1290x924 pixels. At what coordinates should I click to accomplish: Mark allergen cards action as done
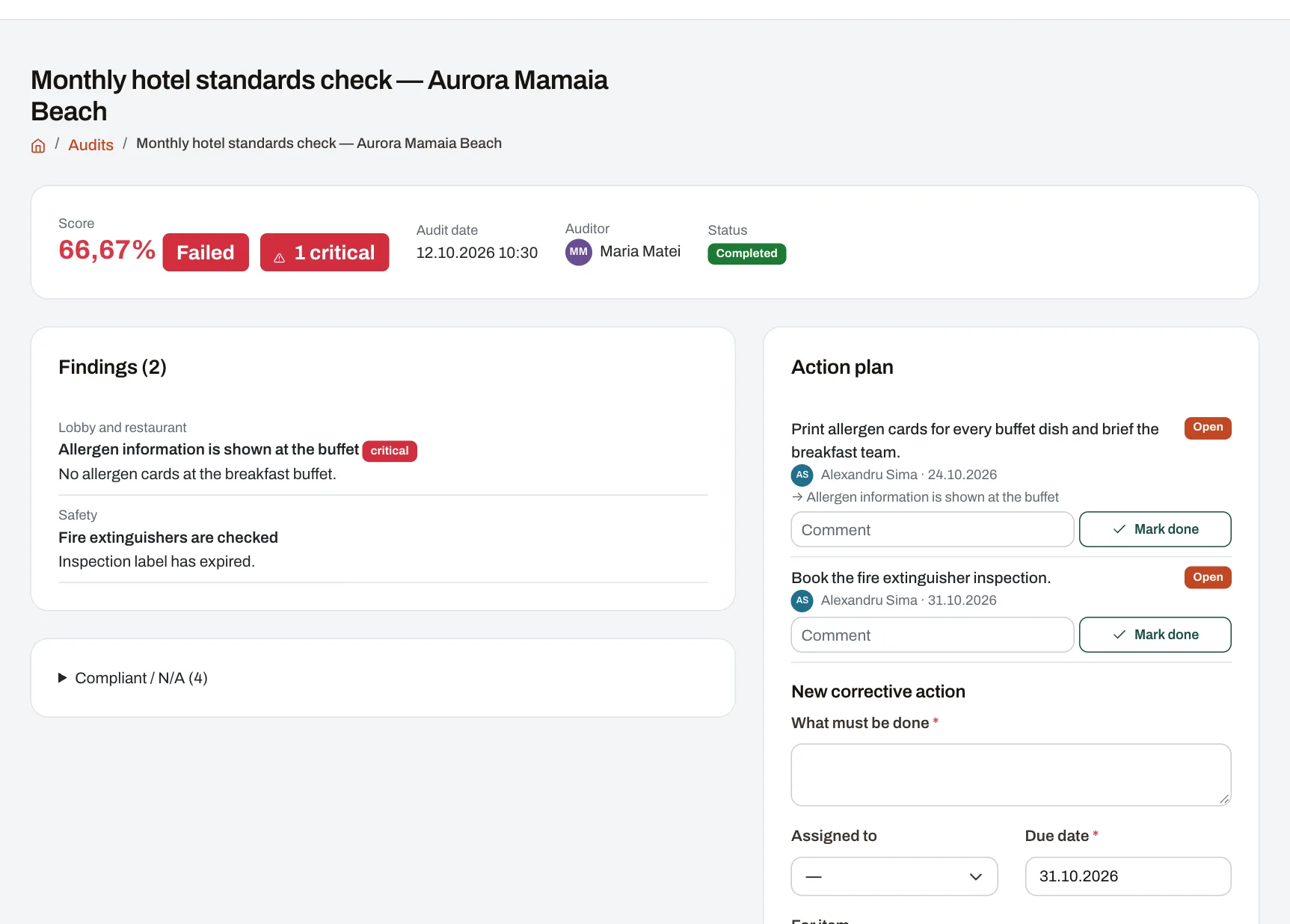point(1155,529)
